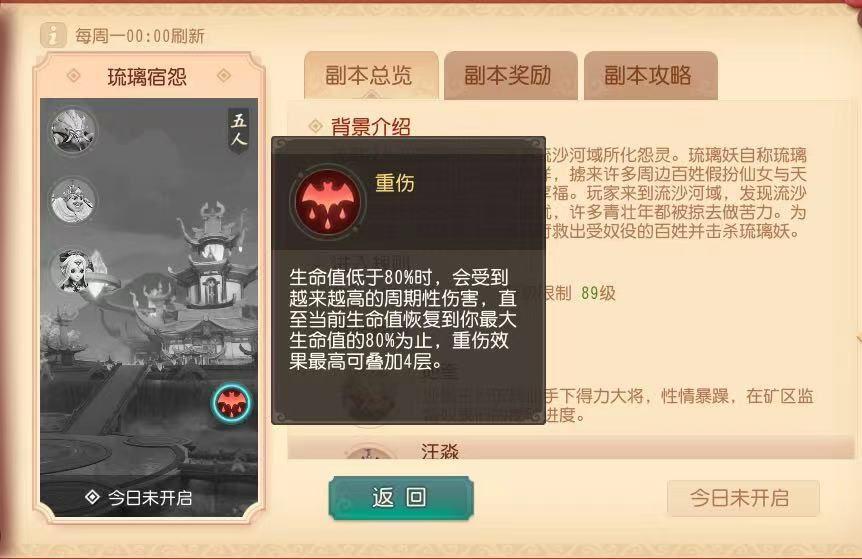Click the info icon beside weekly refresh text
Image resolution: width=862 pixels, height=559 pixels.
[53, 36]
